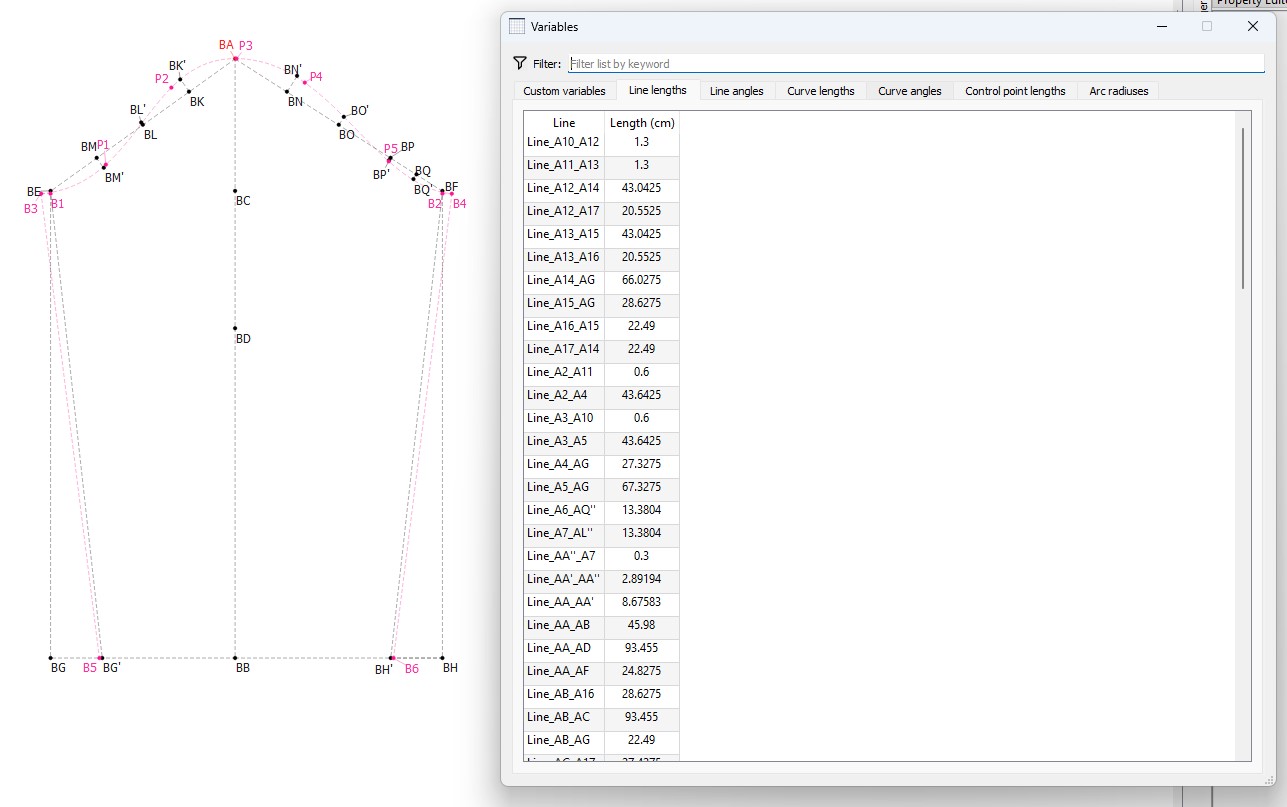The image size is (1287, 807).
Task: Select the Line_A3_A5 row
Action: click(x=601, y=441)
